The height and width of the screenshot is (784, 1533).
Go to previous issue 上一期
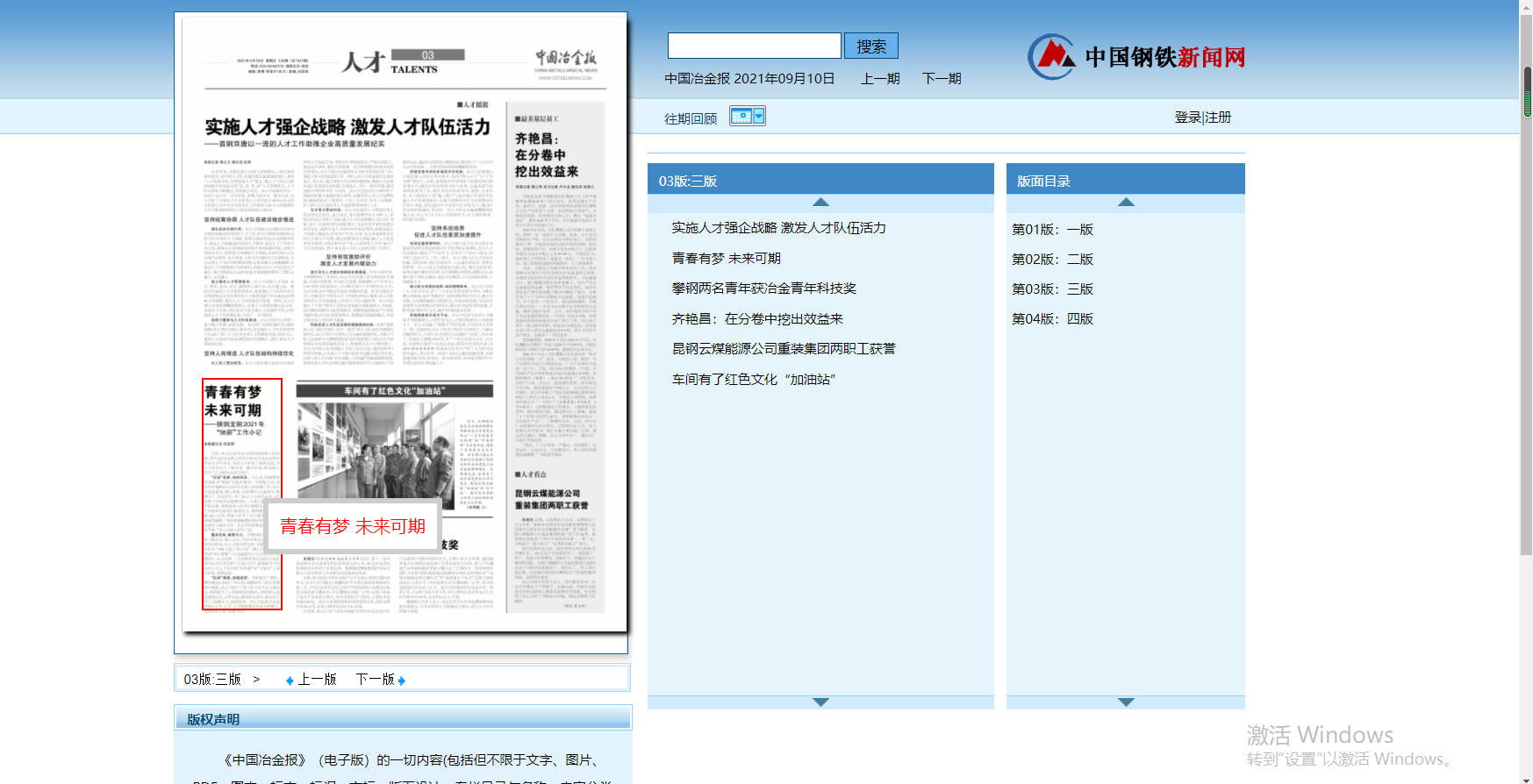click(880, 78)
